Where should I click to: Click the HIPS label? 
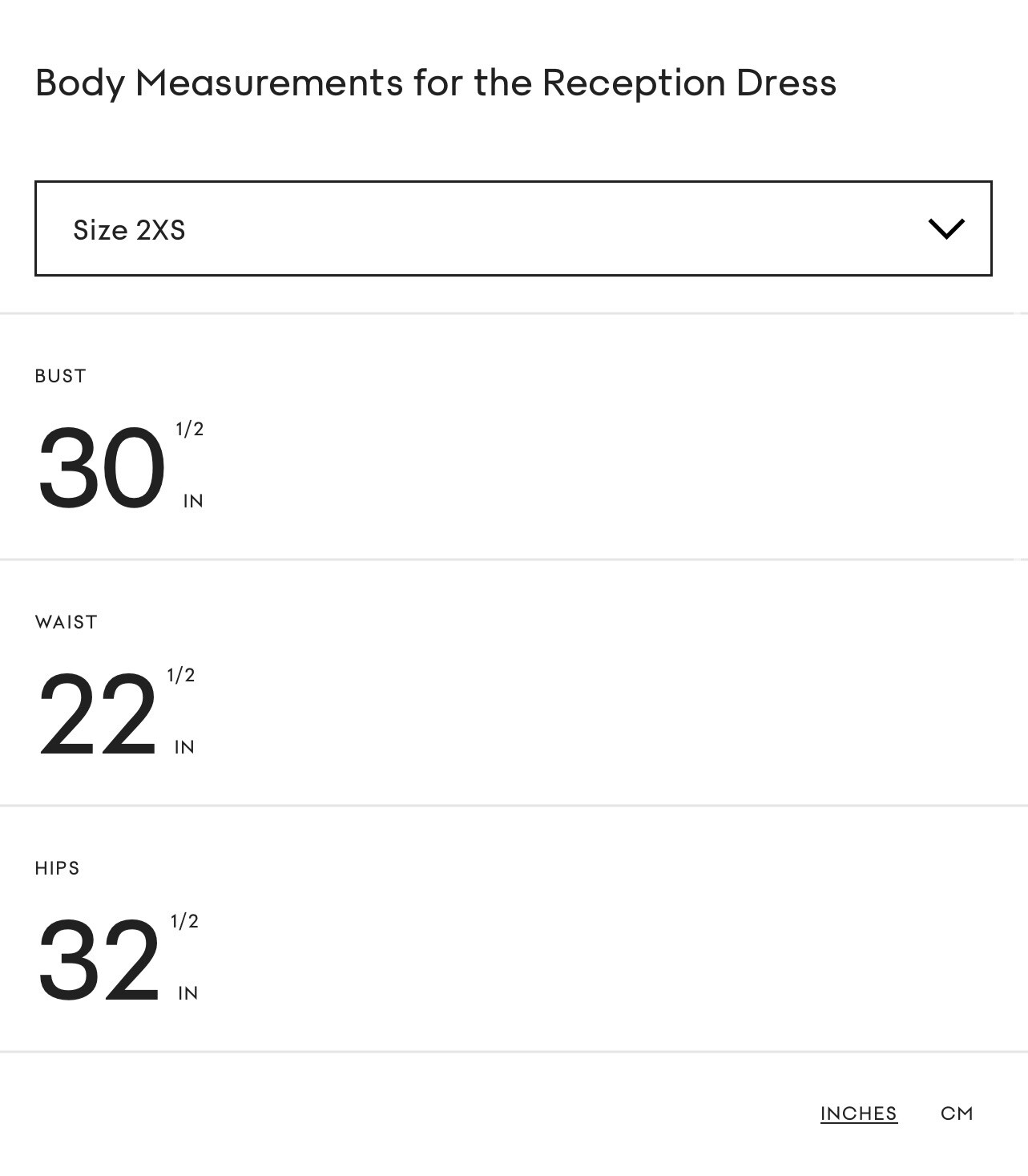pyautogui.click(x=58, y=868)
